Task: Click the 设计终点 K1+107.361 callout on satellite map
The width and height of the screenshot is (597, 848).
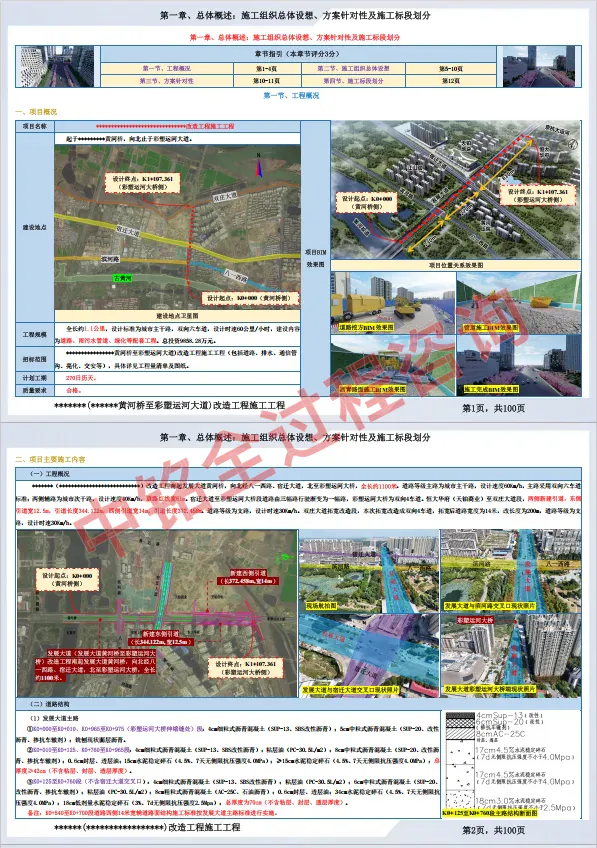Action: click(142, 183)
